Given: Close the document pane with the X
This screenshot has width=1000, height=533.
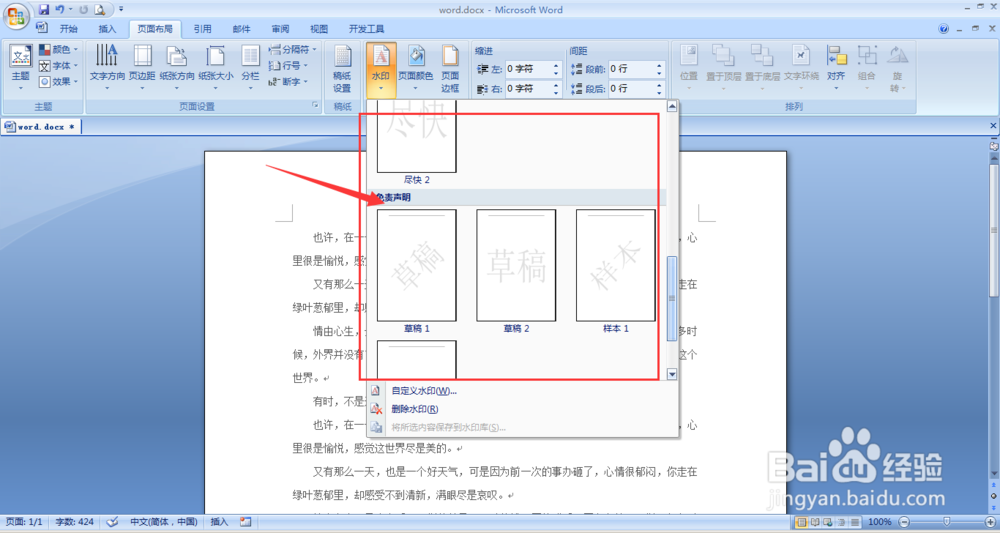Looking at the screenshot, I should [992, 126].
